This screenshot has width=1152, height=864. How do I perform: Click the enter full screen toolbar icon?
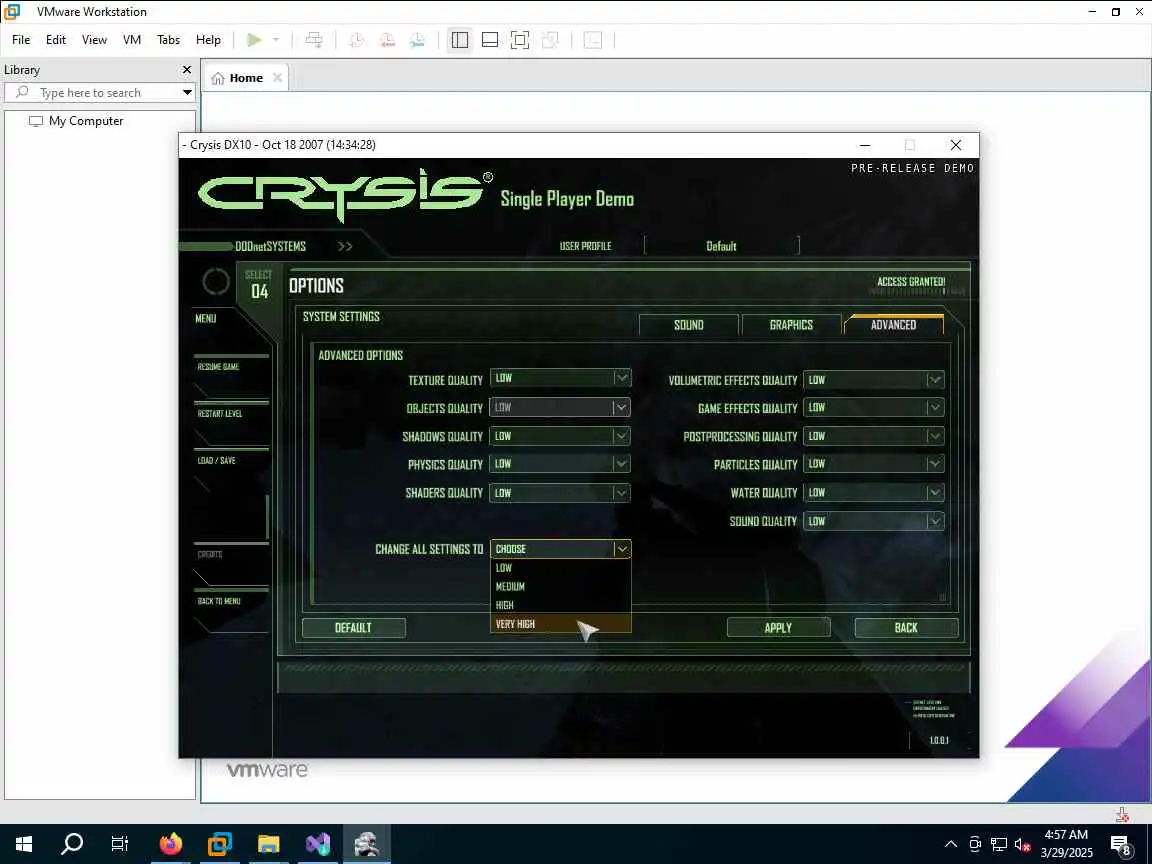519,40
